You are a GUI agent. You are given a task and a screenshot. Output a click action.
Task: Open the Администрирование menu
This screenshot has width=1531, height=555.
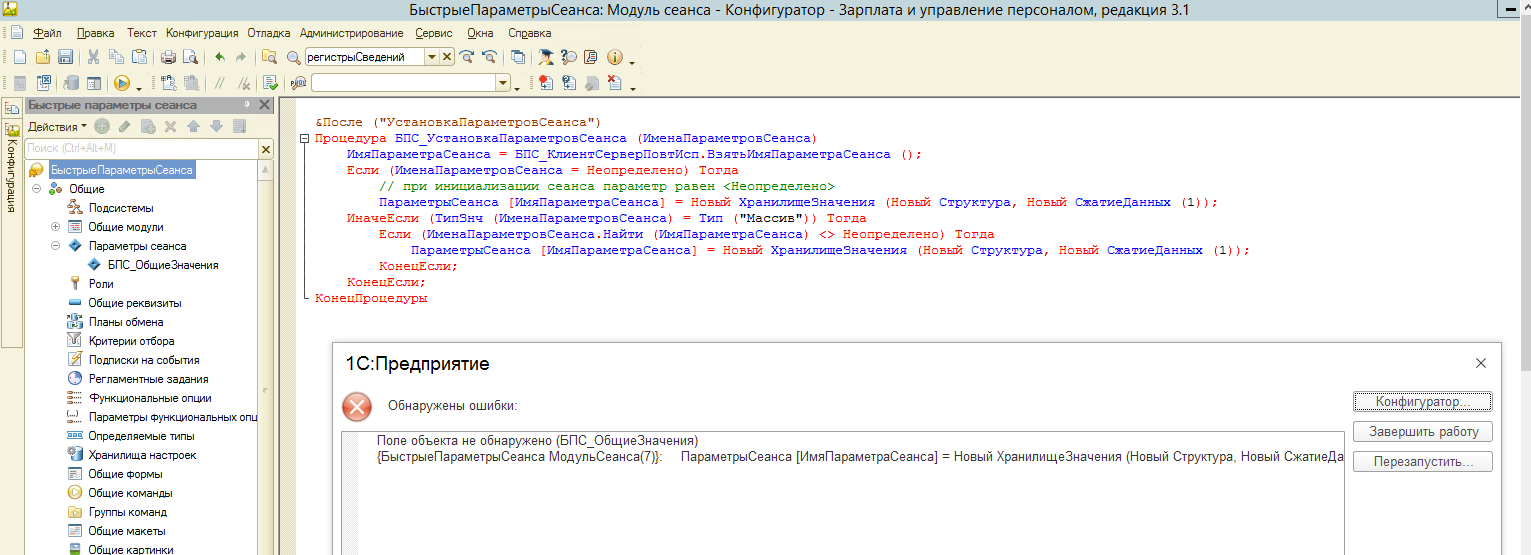(x=352, y=33)
